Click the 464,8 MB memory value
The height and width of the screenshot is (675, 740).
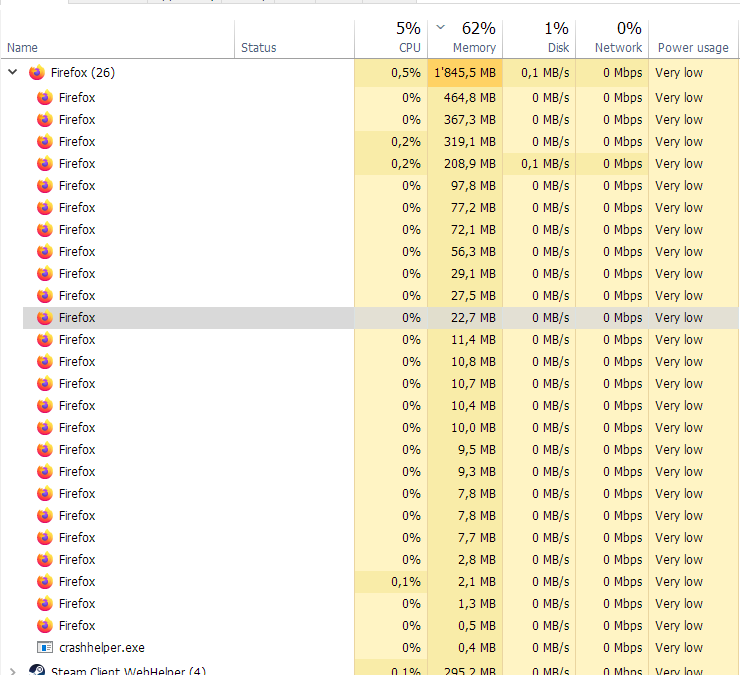pos(470,98)
